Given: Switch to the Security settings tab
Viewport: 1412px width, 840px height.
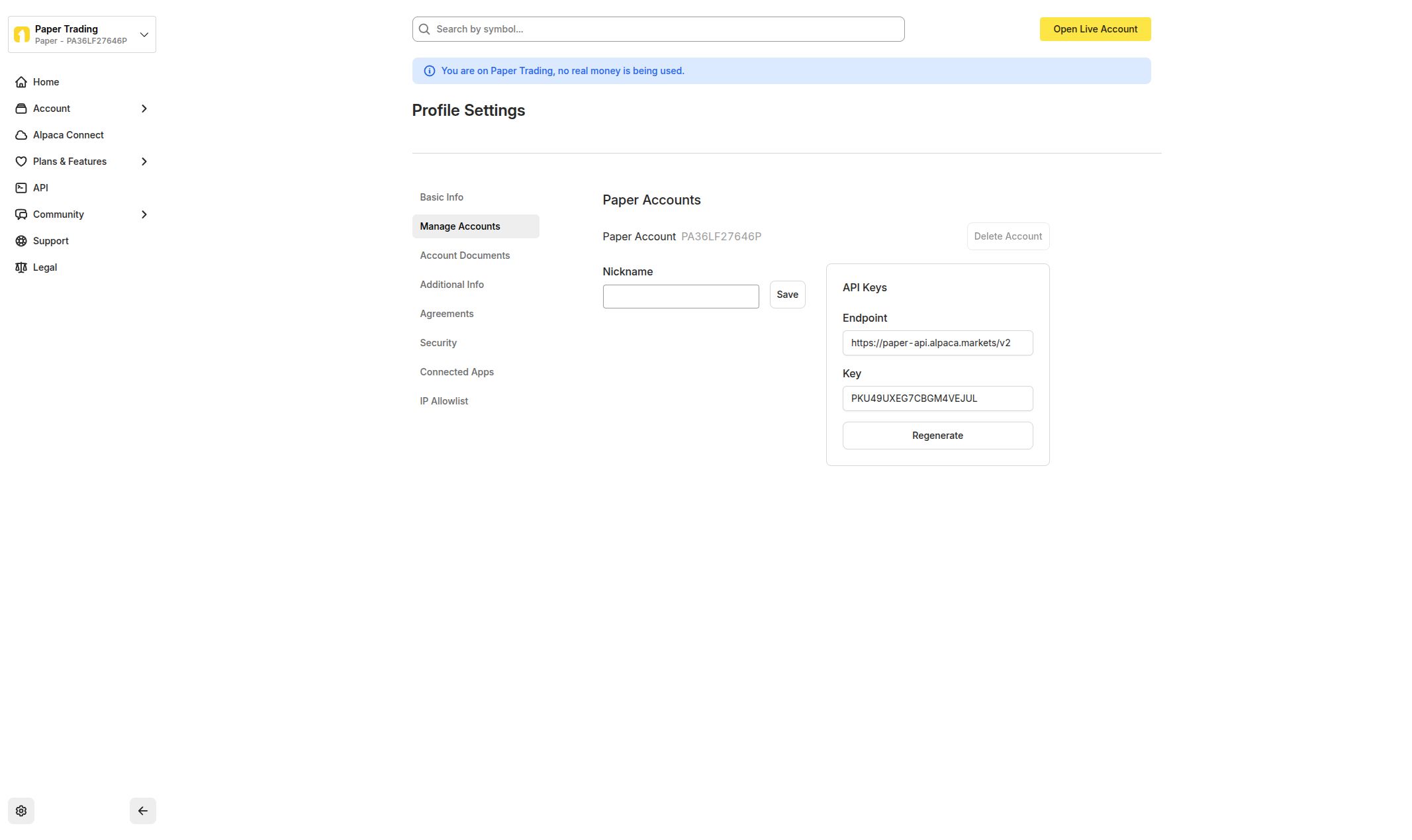Looking at the screenshot, I should [x=438, y=342].
